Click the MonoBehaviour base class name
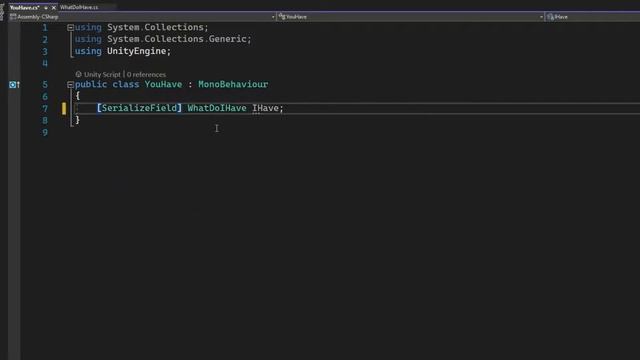This screenshot has height=360, width=640. [x=233, y=84]
